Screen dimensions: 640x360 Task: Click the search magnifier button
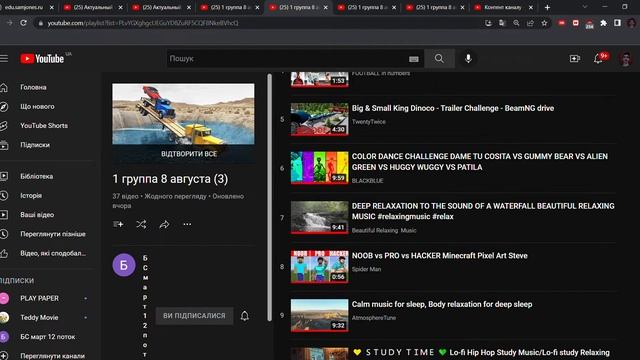tap(439, 58)
